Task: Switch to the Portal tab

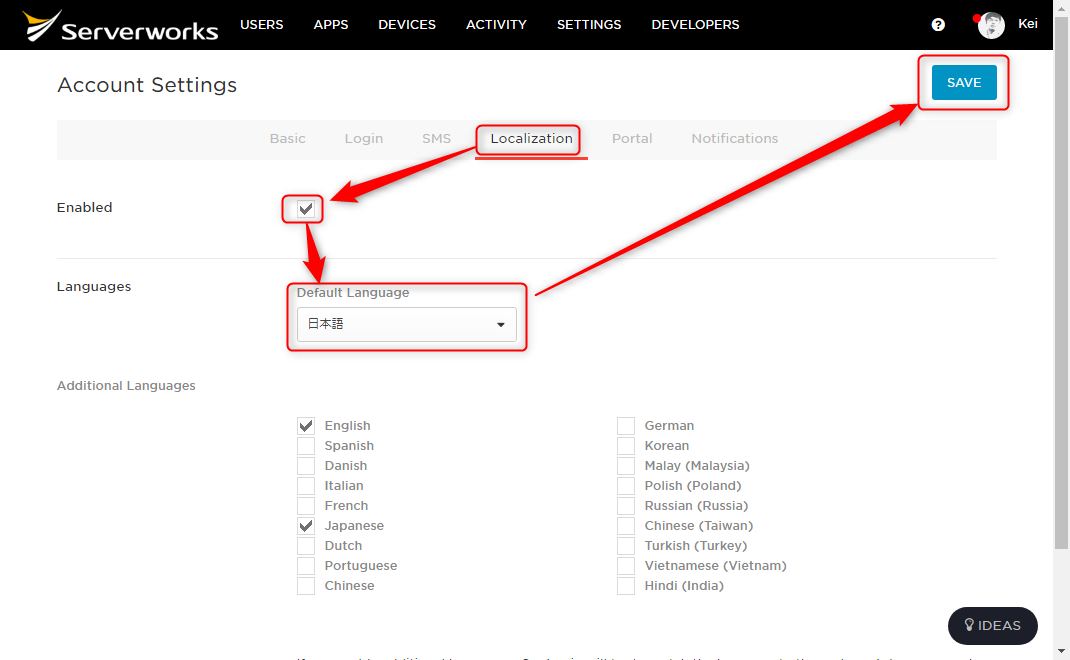Action: pyautogui.click(x=632, y=139)
